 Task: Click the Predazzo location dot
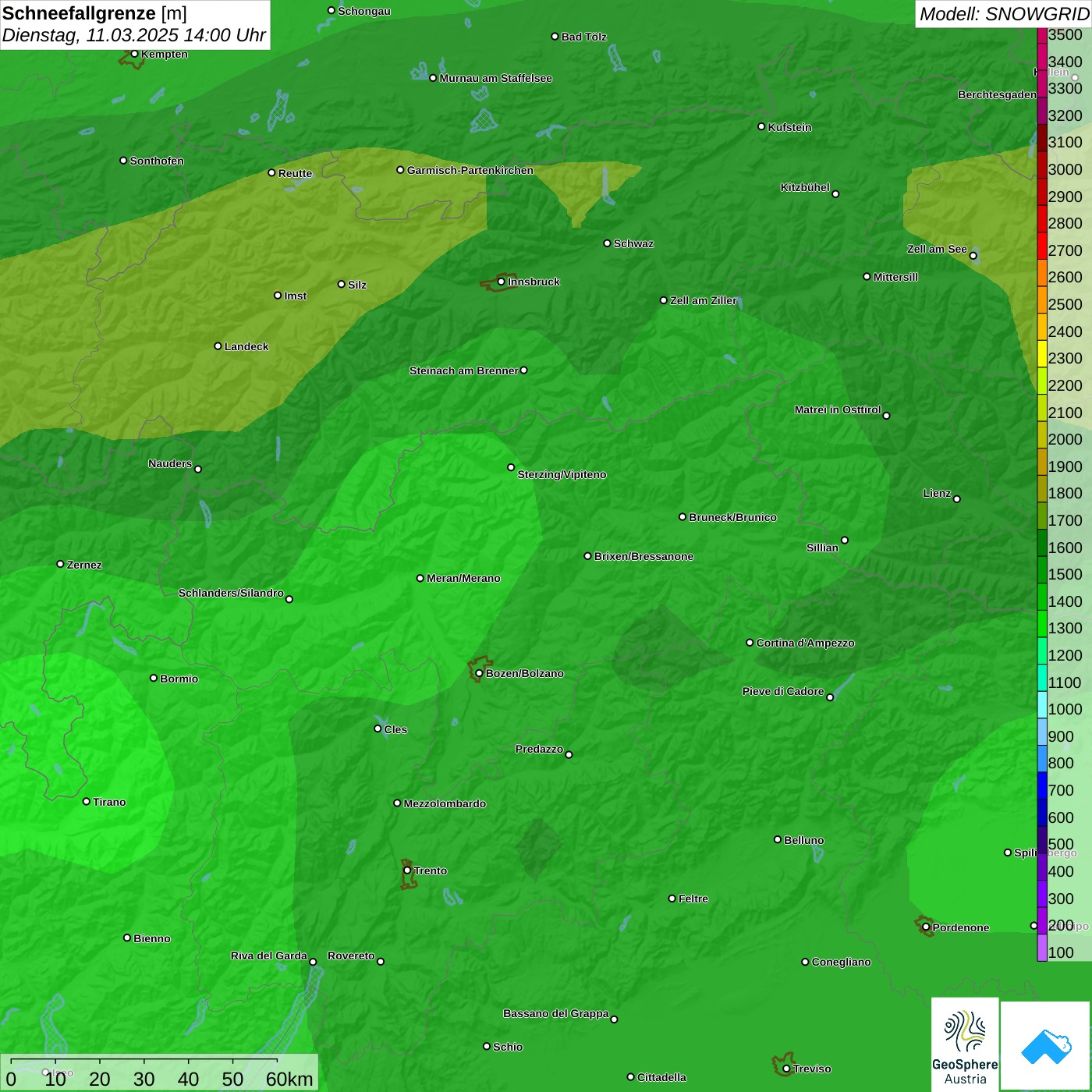click(569, 754)
